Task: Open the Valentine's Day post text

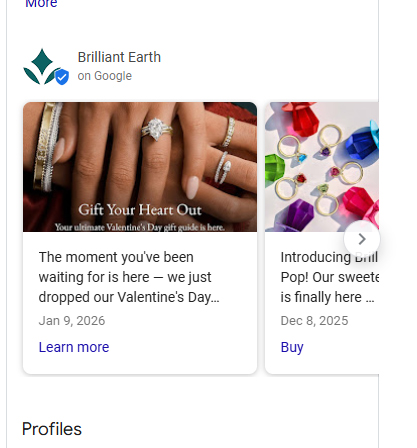Action: pos(129,277)
